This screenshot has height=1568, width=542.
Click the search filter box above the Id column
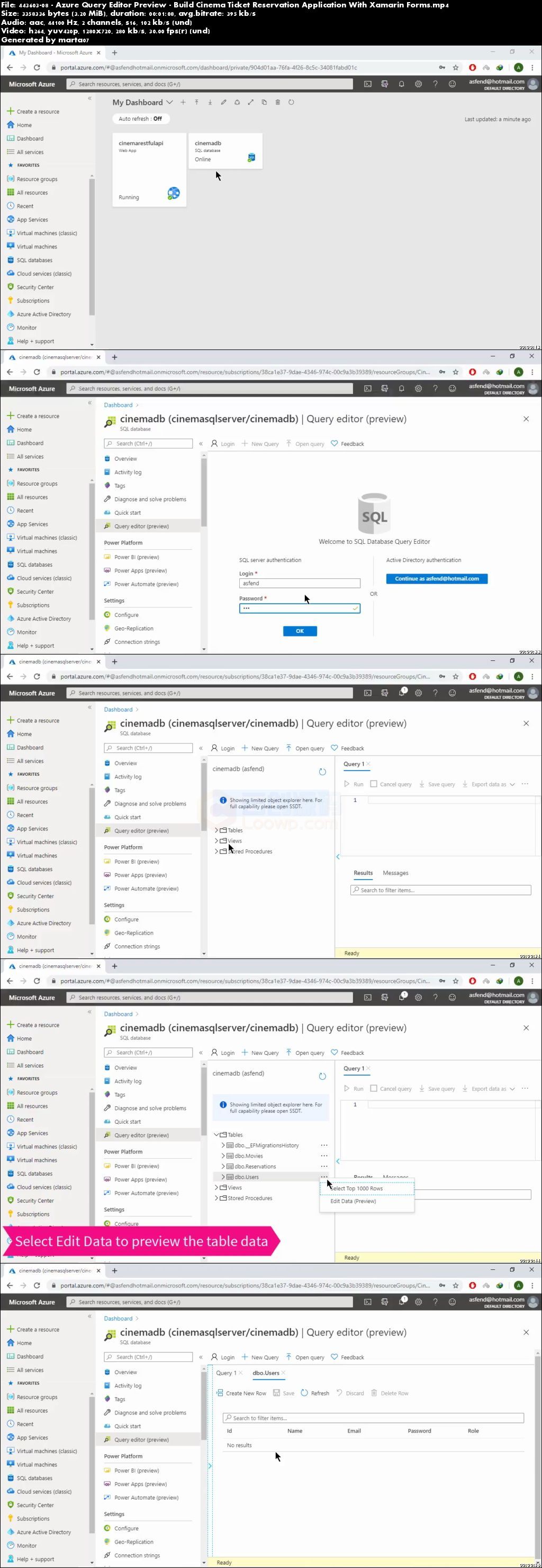(373, 1418)
